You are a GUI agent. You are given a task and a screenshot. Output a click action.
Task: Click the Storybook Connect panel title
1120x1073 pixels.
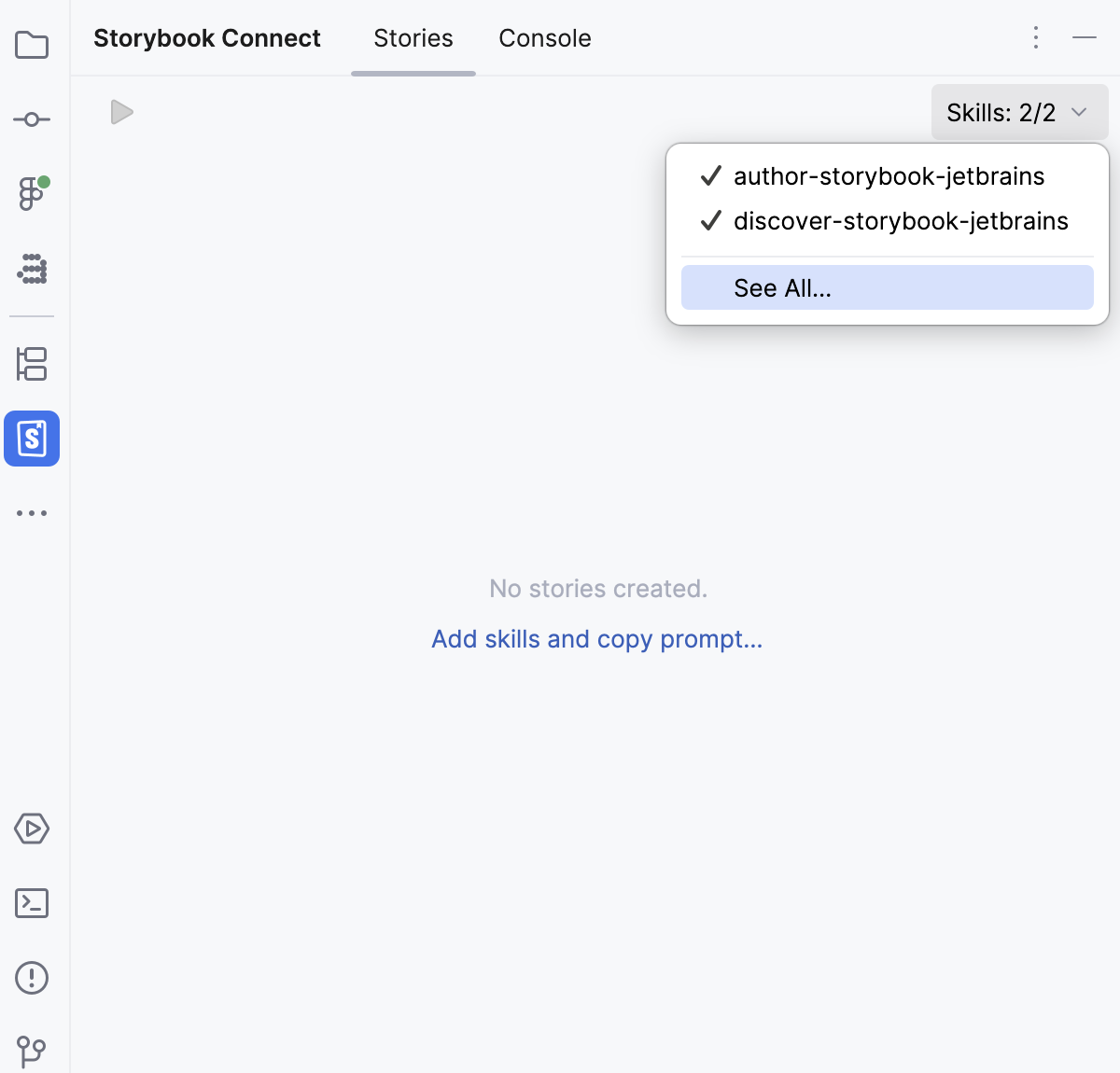point(207,38)
